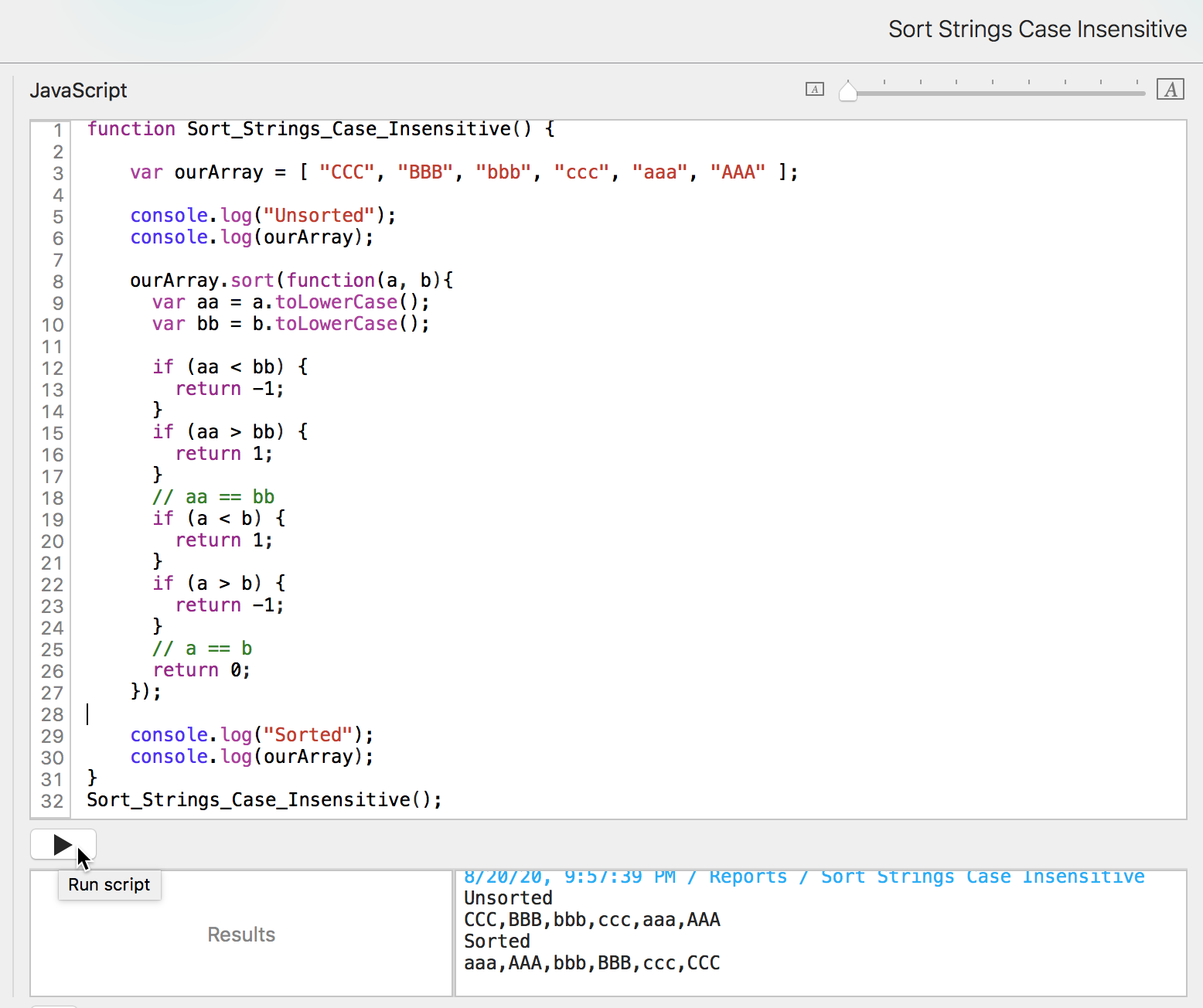Click the var ourArray declaration line
Image resolution: width=1203 pixels, height=1008 pixels.
(463, 172)
